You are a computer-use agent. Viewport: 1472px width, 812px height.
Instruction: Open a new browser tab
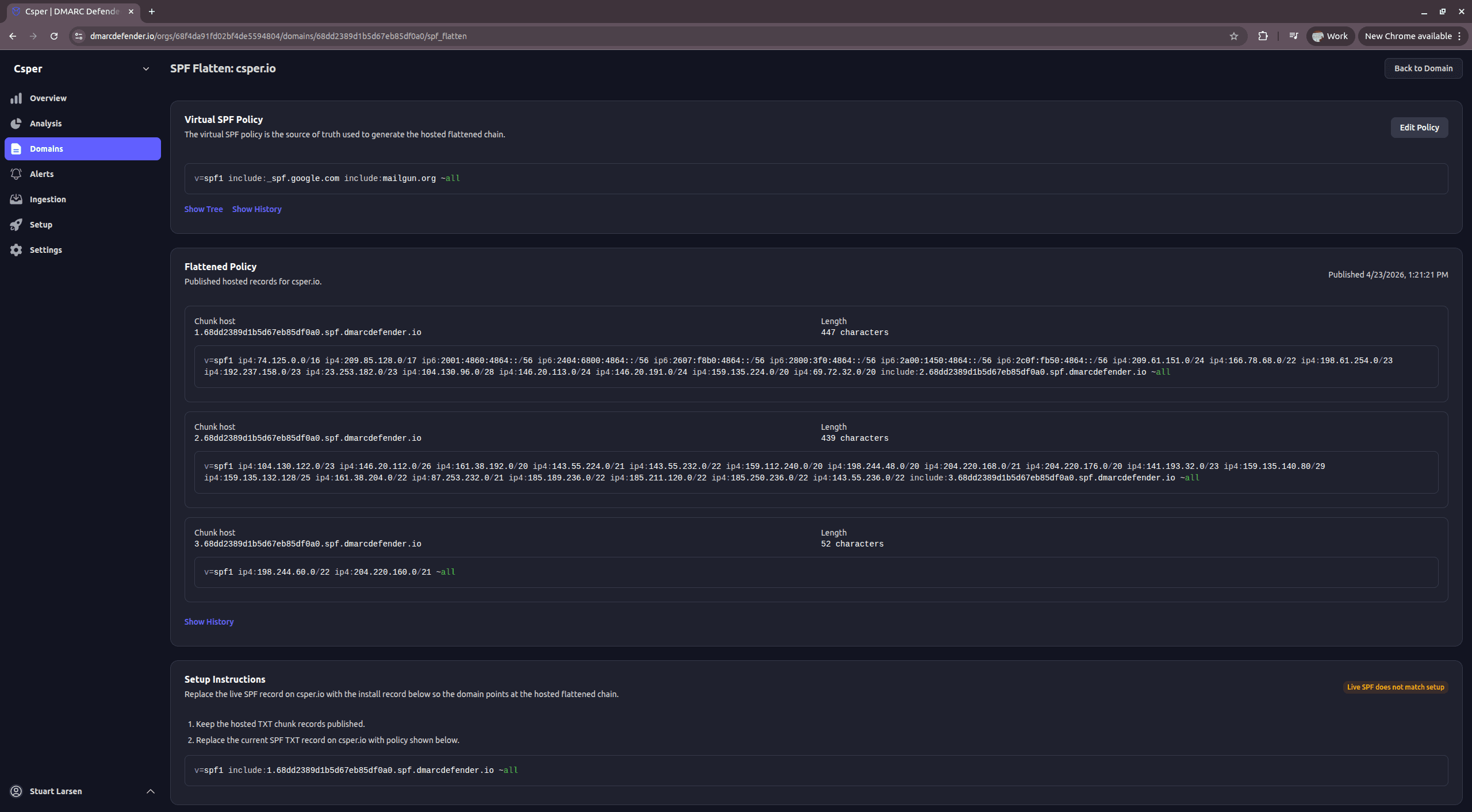pos(152,11)
